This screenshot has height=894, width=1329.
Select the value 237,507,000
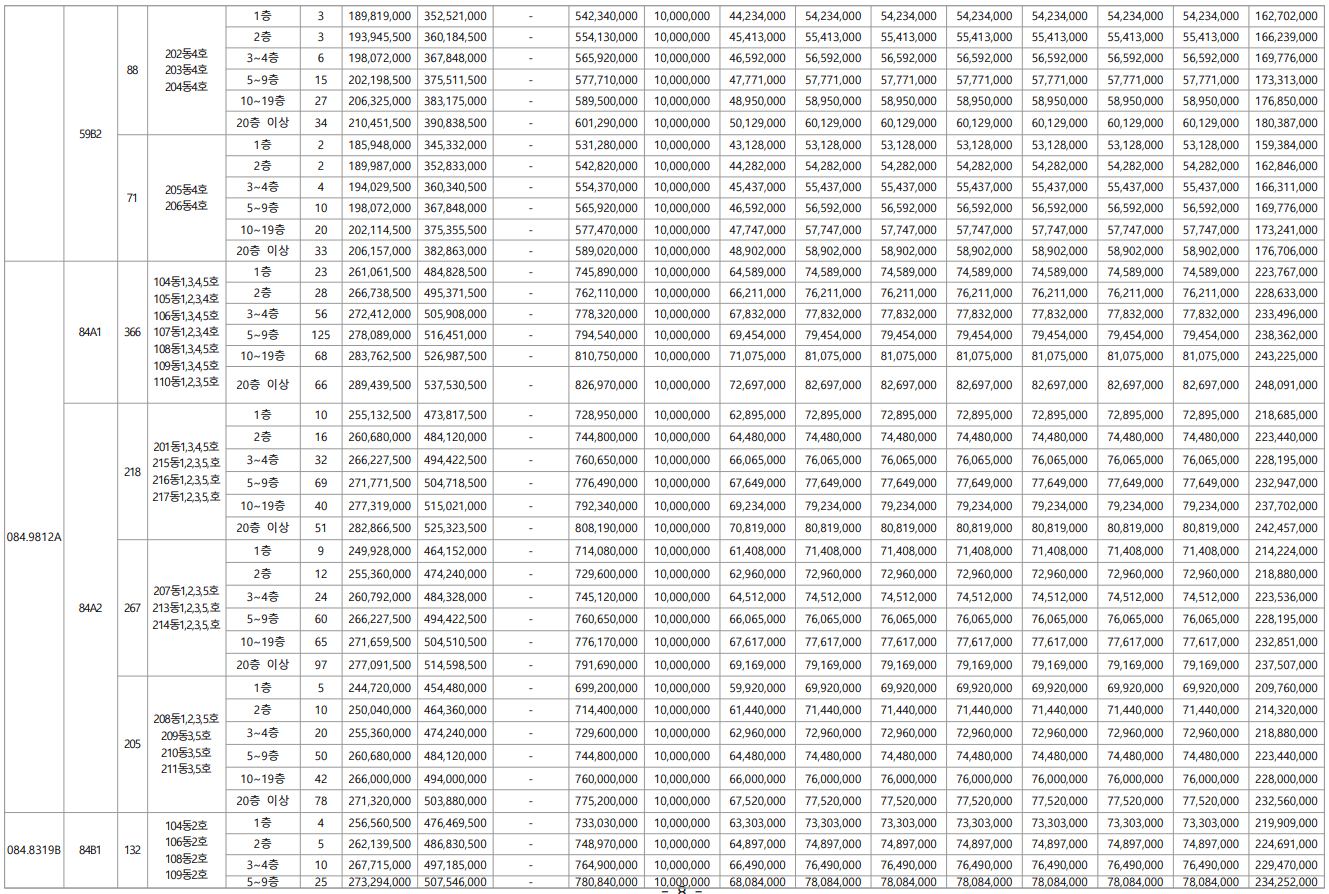pyautogui.click(x=1287, y=664)
